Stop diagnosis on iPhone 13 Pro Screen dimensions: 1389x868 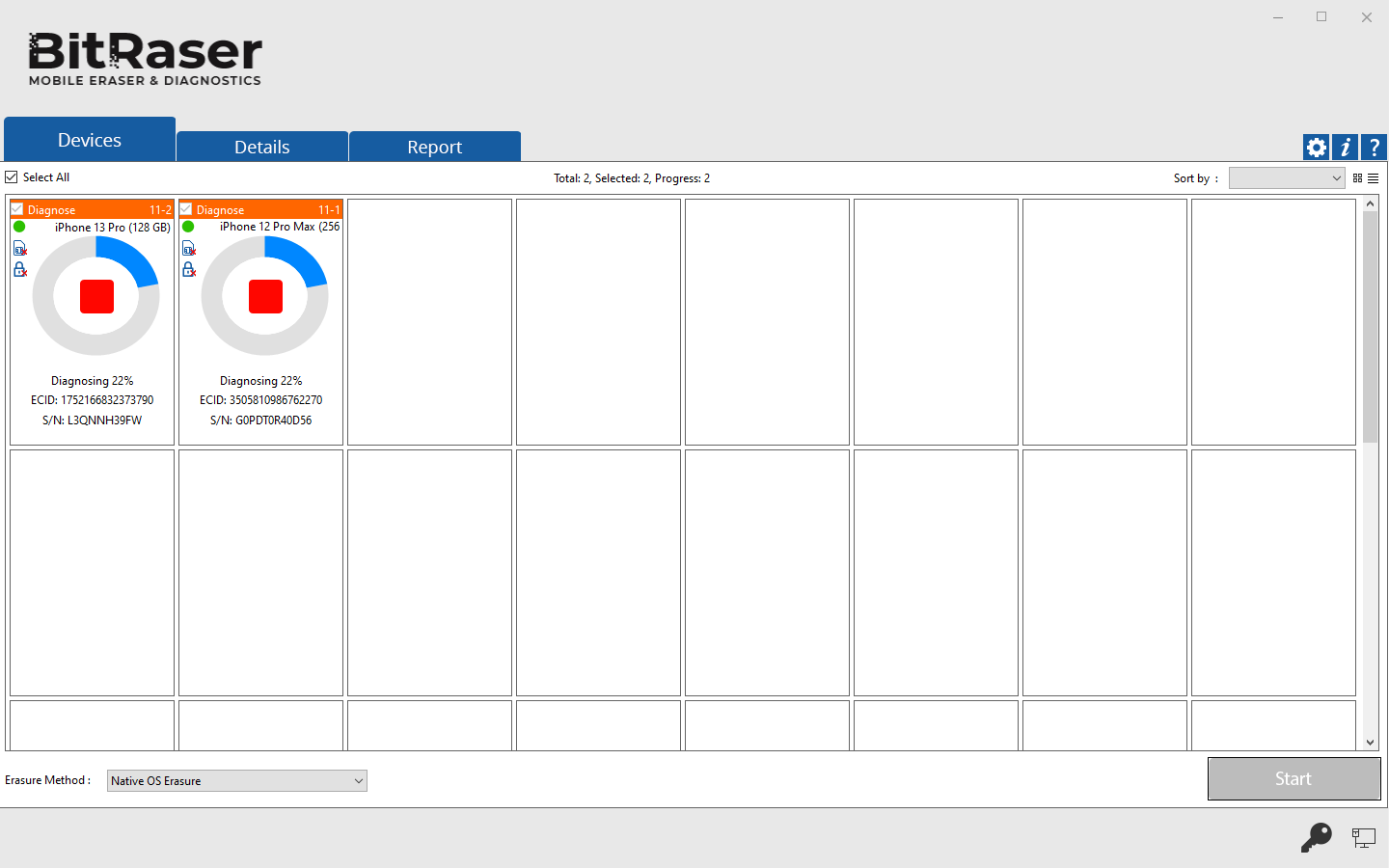coord(96,296)
